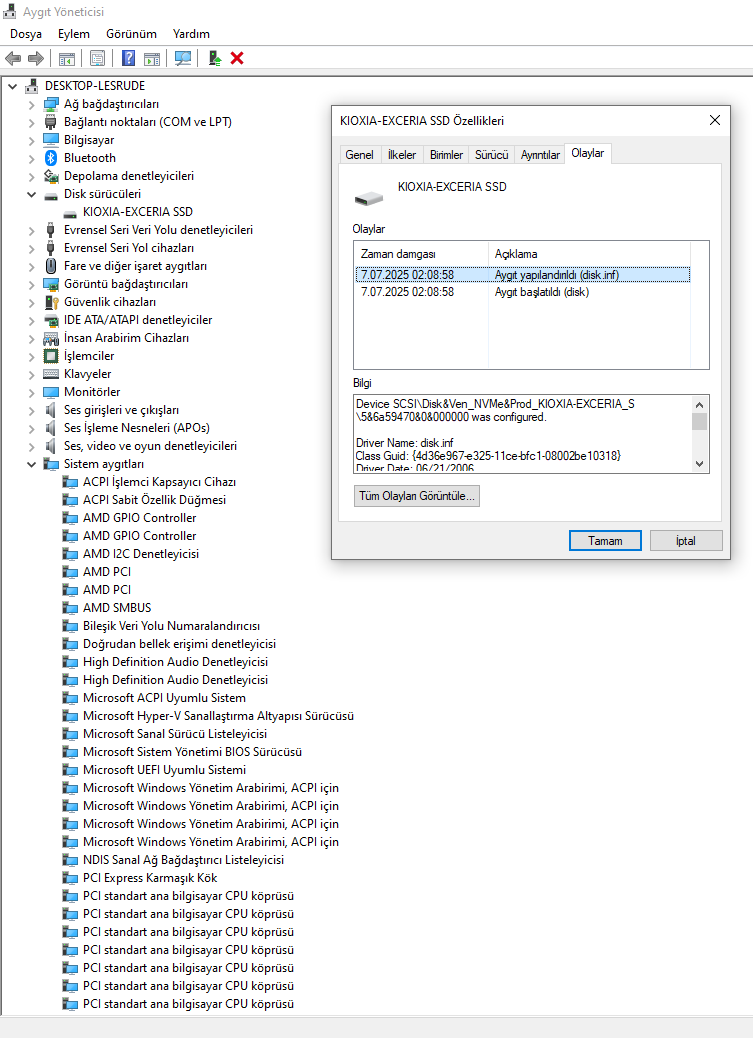Select NDIS Sanal Ağ Bağdaştırıcı Listeleyicisi
The width and height of the screenshot is (753, 1038).
tap(183, 860)
